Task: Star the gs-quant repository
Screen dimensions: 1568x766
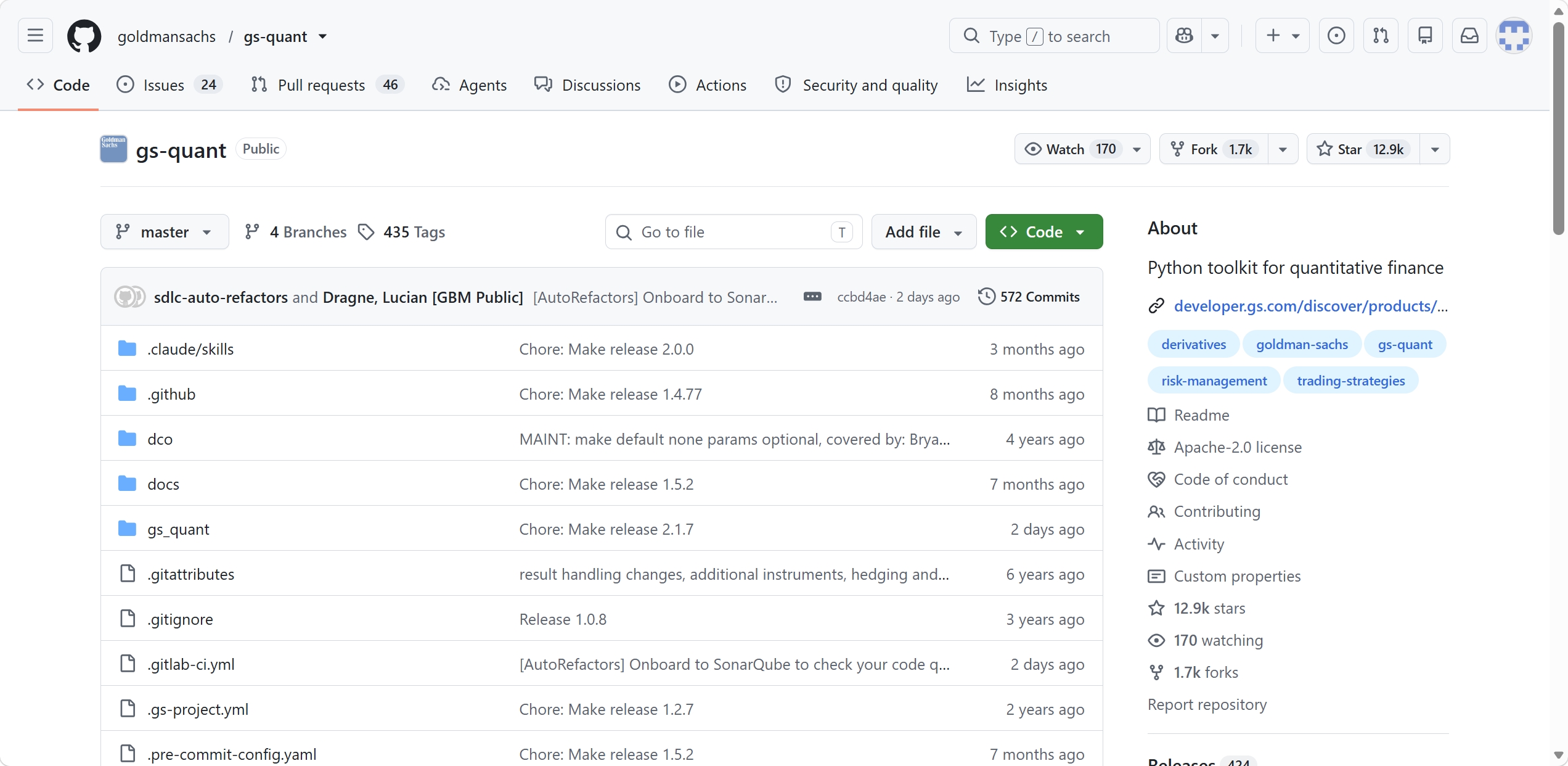Action: tap(1363, 149)
